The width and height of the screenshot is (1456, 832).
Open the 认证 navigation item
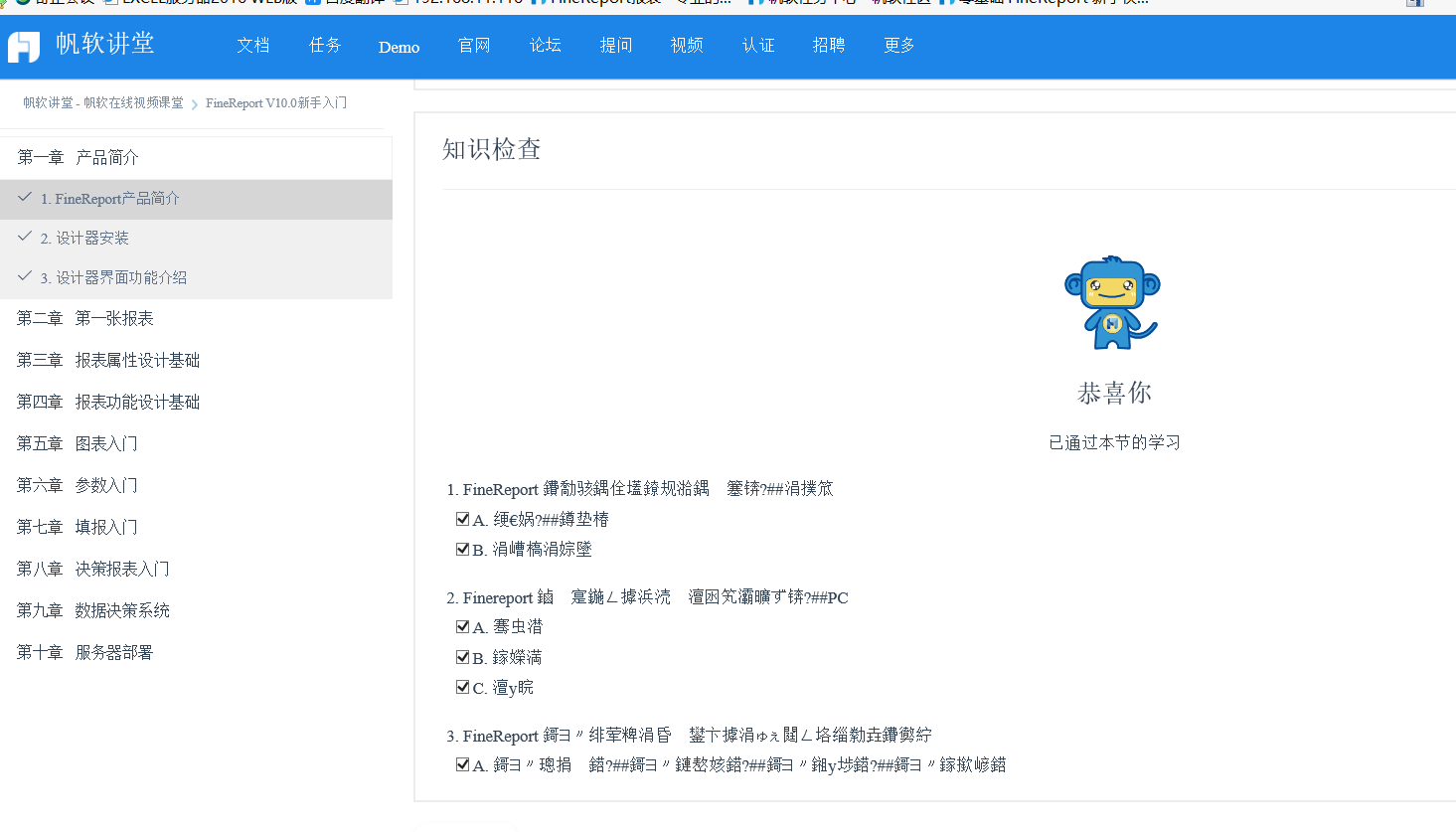(x=758, y=45)
